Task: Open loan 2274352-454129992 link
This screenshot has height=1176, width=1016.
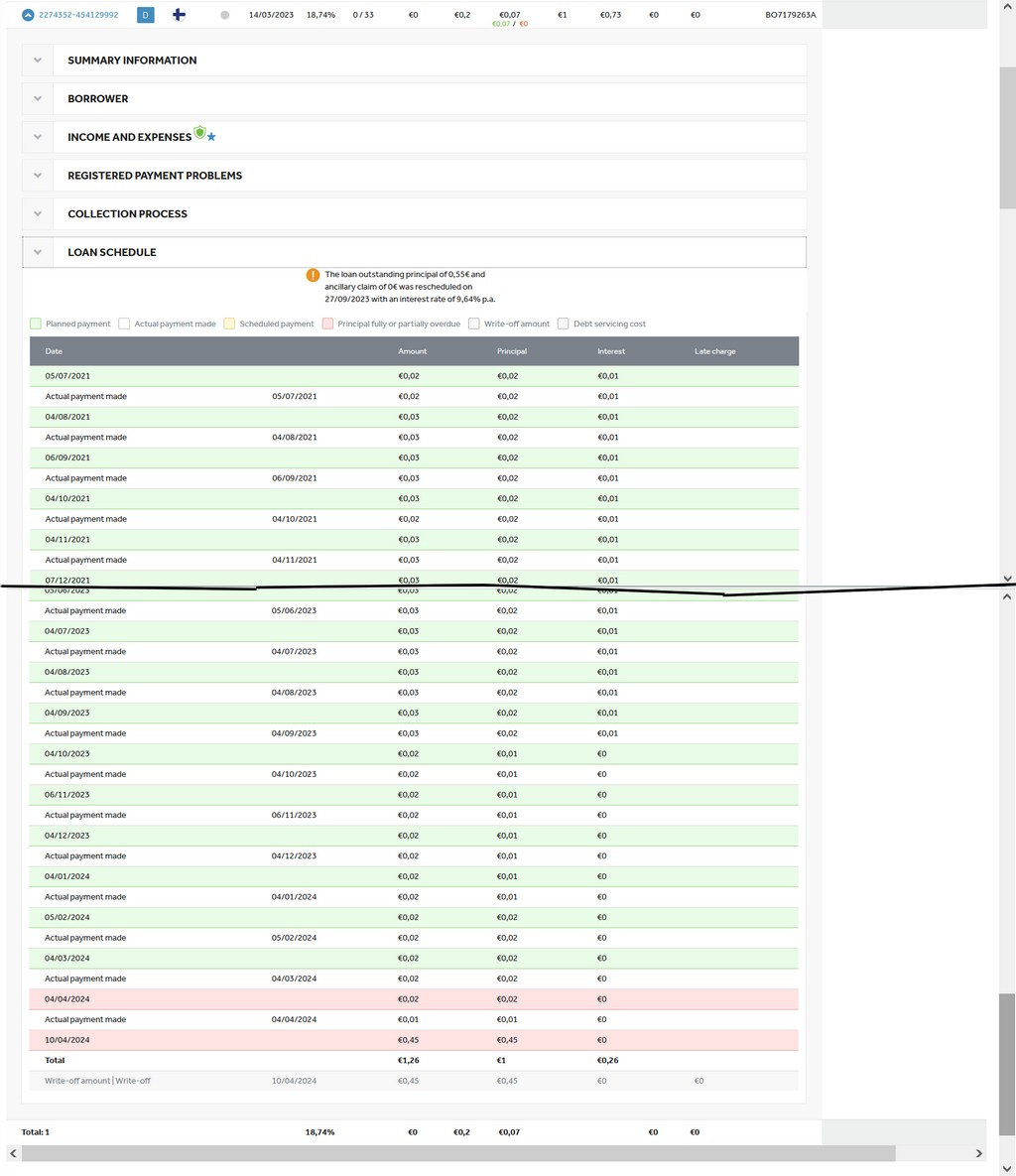Action: tap(78, 15)
